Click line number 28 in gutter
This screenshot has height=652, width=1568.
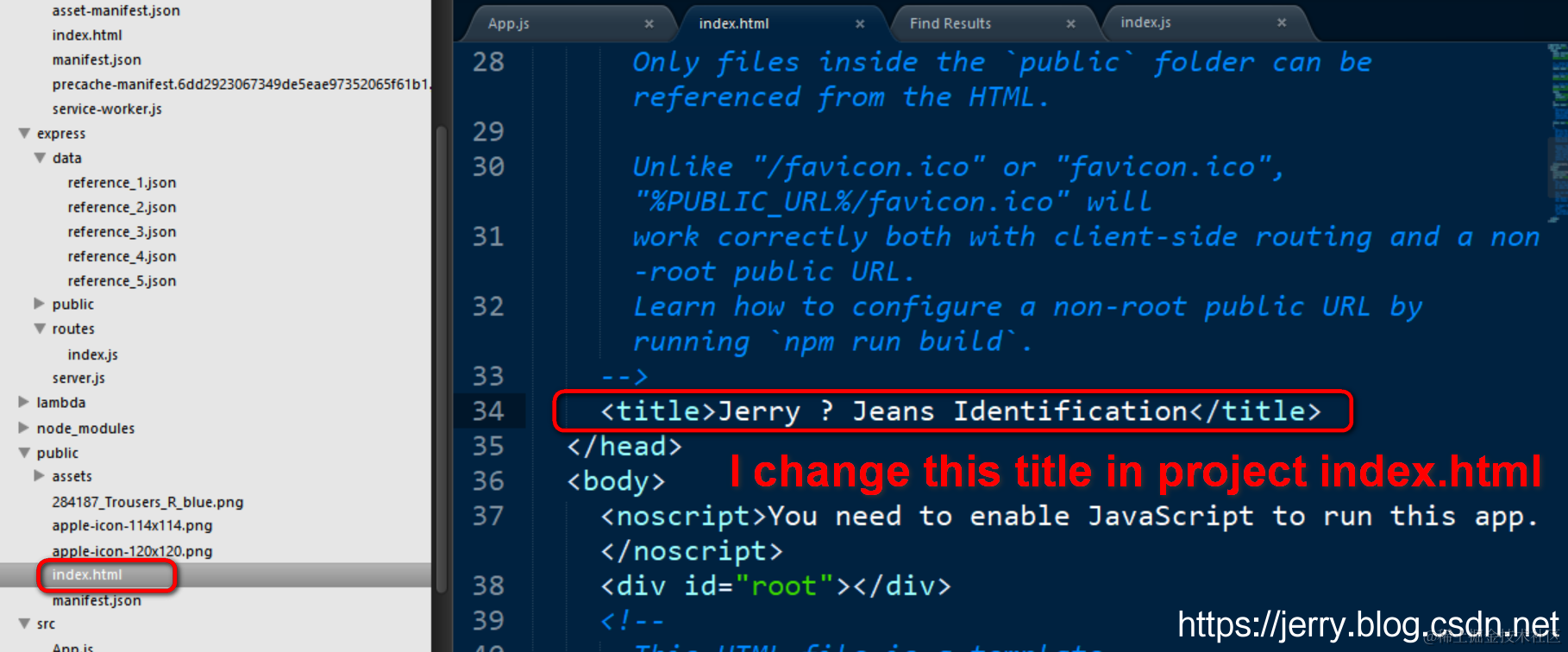point(488,62)
